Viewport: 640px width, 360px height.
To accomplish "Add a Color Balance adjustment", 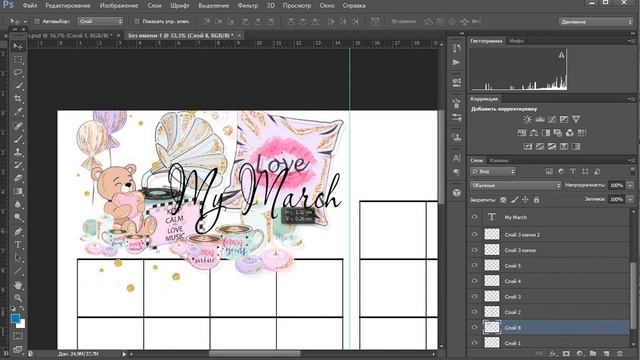I will [534, 133].
